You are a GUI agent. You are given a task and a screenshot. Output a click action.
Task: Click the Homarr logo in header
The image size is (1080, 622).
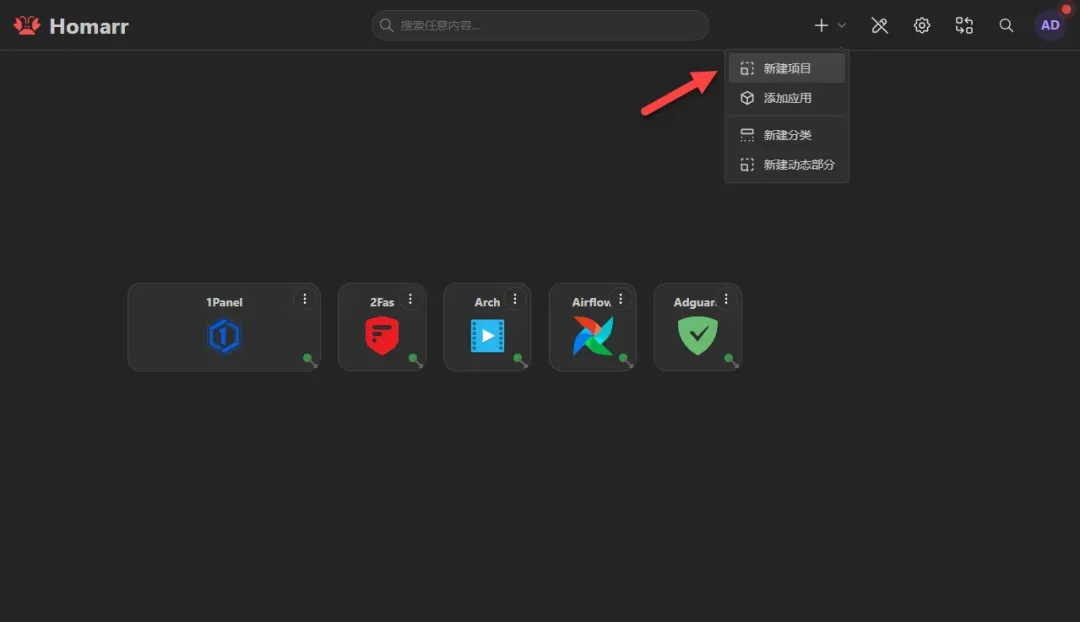coord(71,26)
